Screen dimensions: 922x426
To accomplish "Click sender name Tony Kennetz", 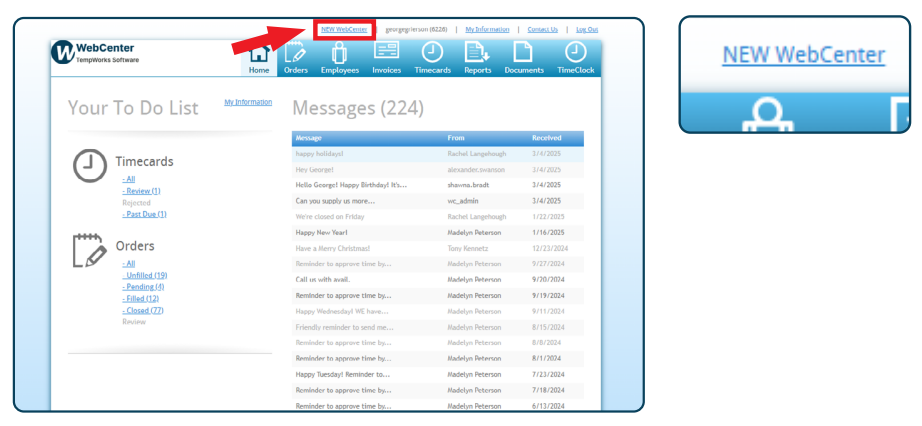I will tap(467, 248).
